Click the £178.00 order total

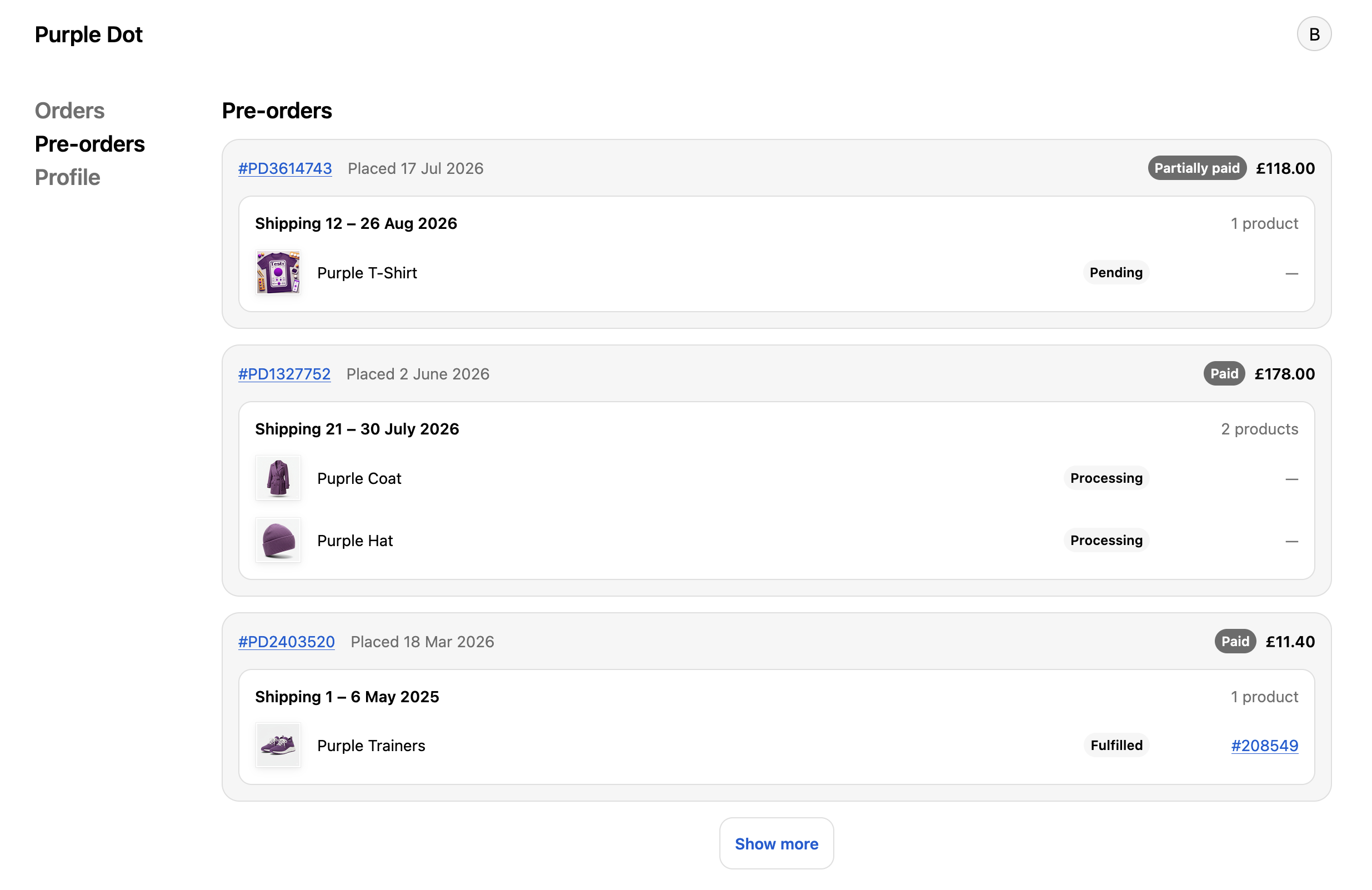[x=1284, y=374]
